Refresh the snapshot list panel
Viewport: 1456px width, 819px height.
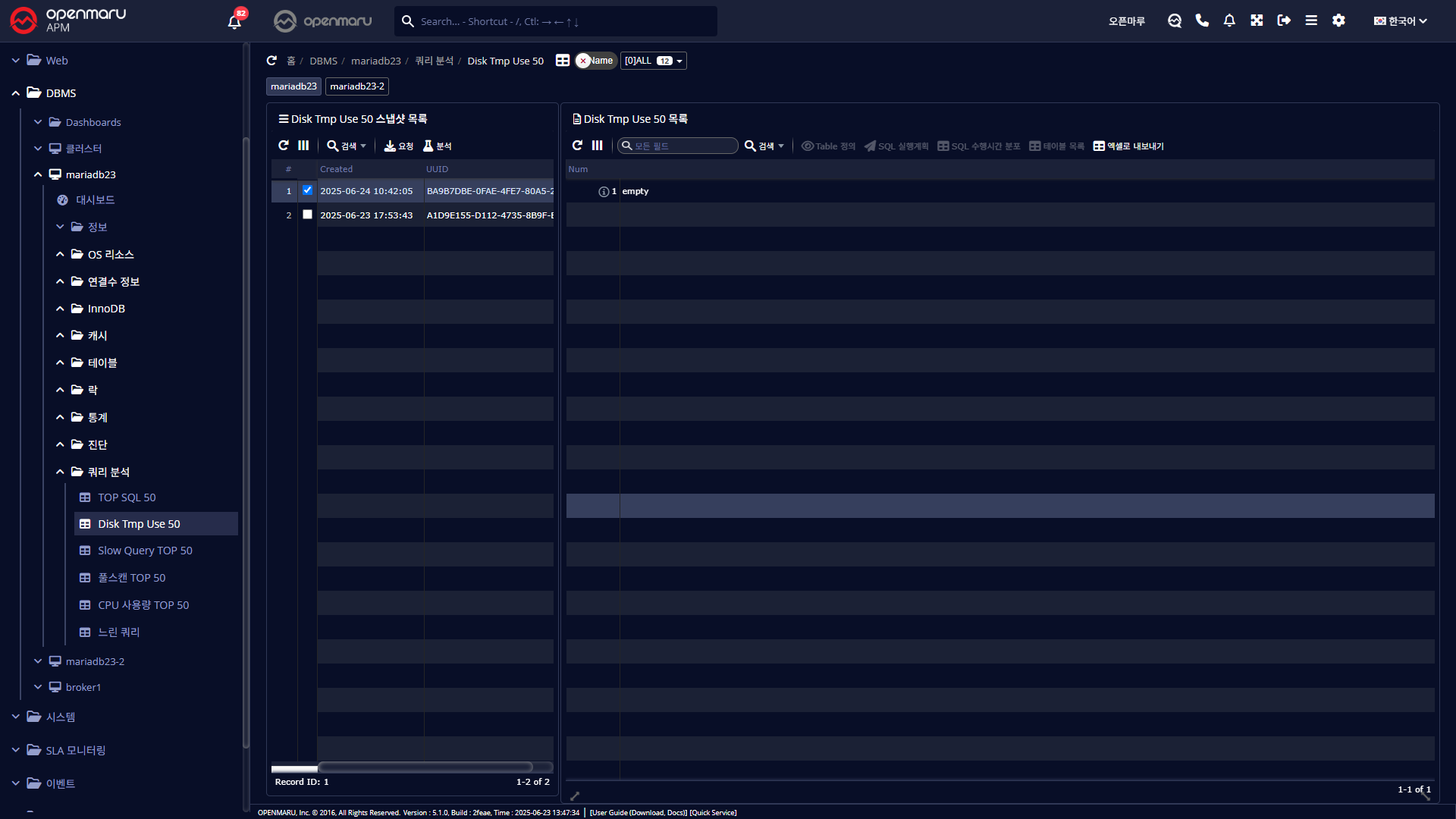[x=284, y=146]
